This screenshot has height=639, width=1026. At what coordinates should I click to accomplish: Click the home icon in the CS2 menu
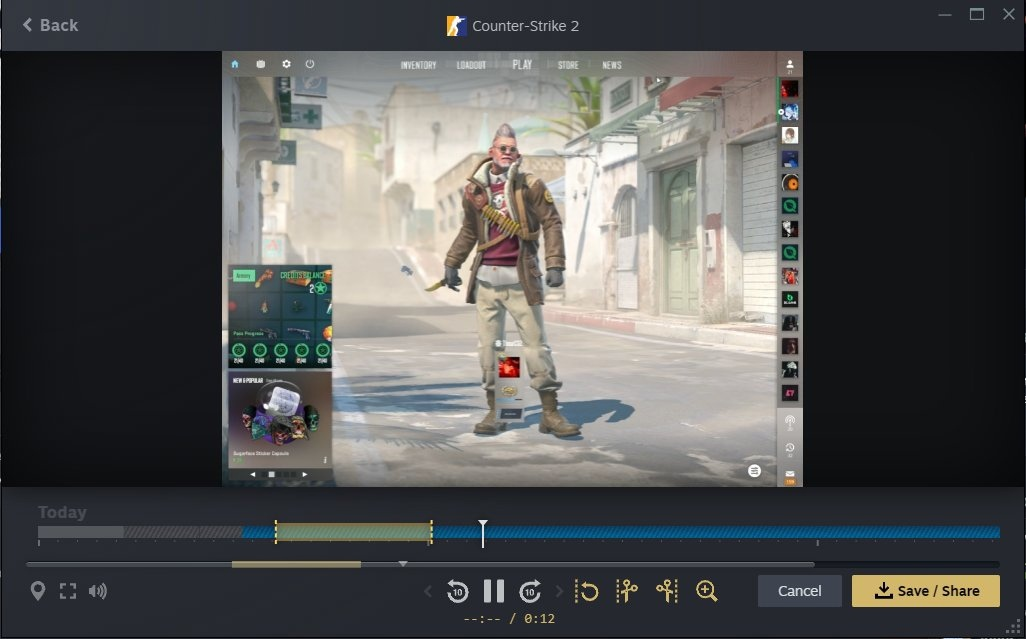pos(235,64)
